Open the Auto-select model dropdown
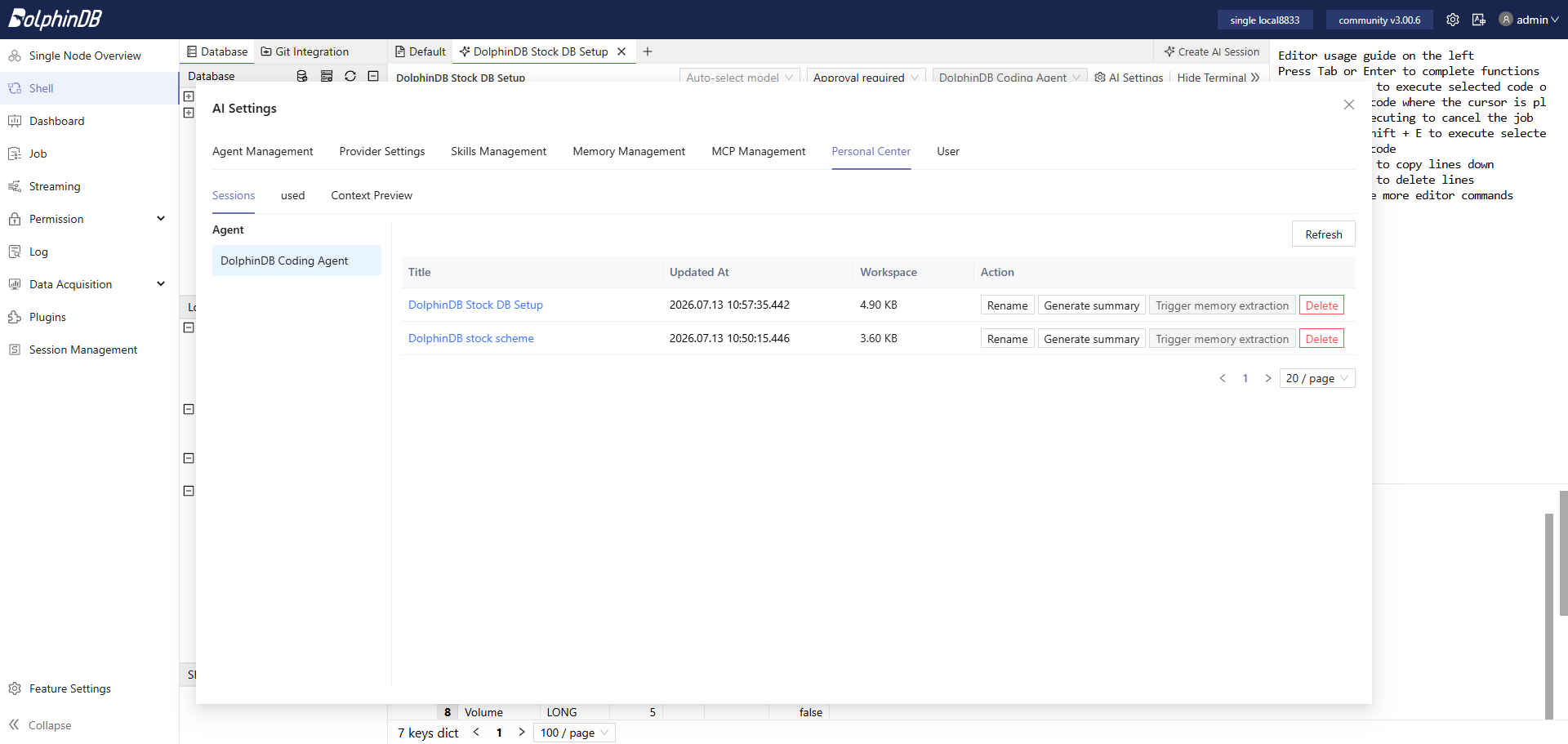 click(740, 77)
